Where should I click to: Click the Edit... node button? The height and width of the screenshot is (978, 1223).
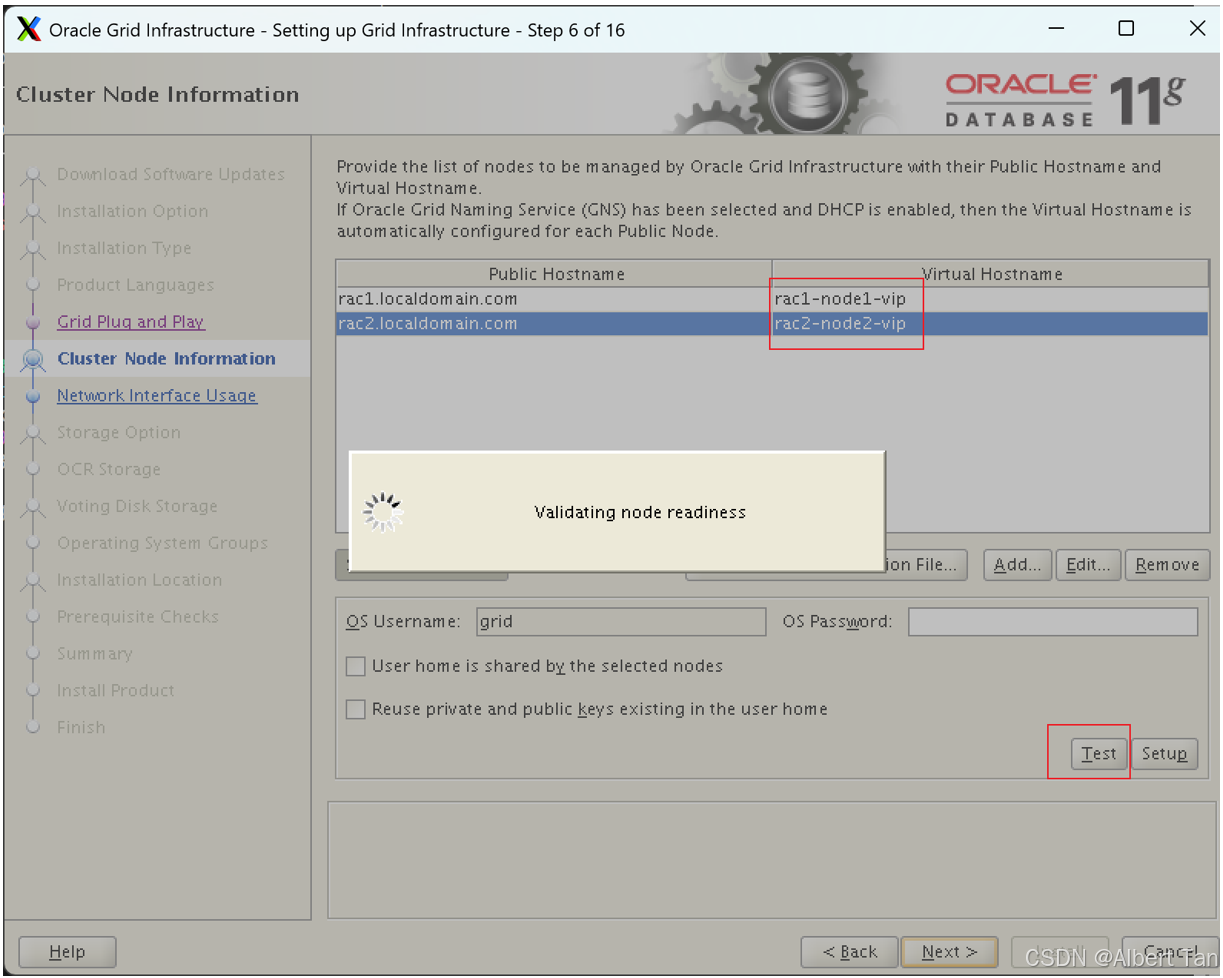1088,565
